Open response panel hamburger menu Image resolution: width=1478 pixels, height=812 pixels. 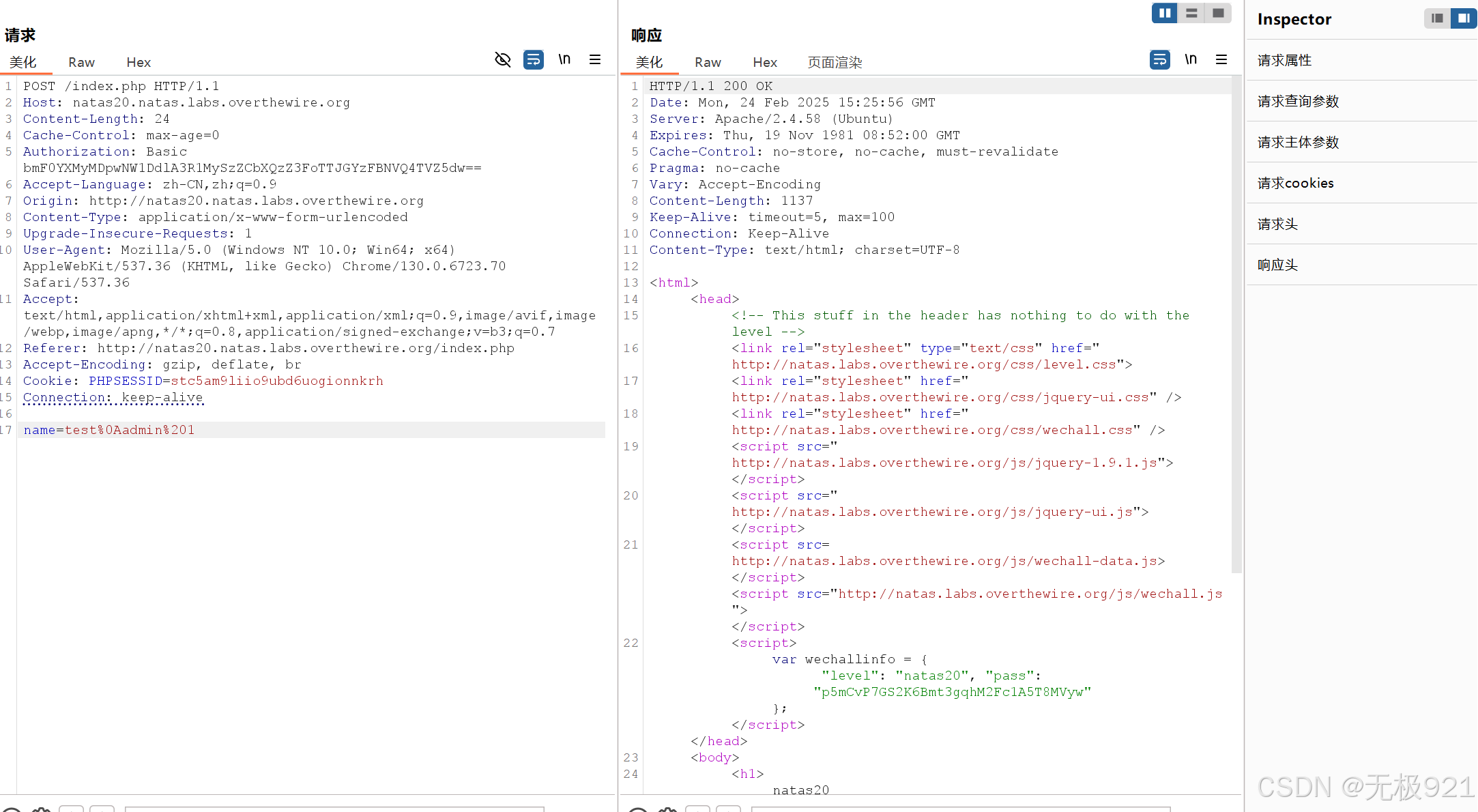tap(1221, 60)
